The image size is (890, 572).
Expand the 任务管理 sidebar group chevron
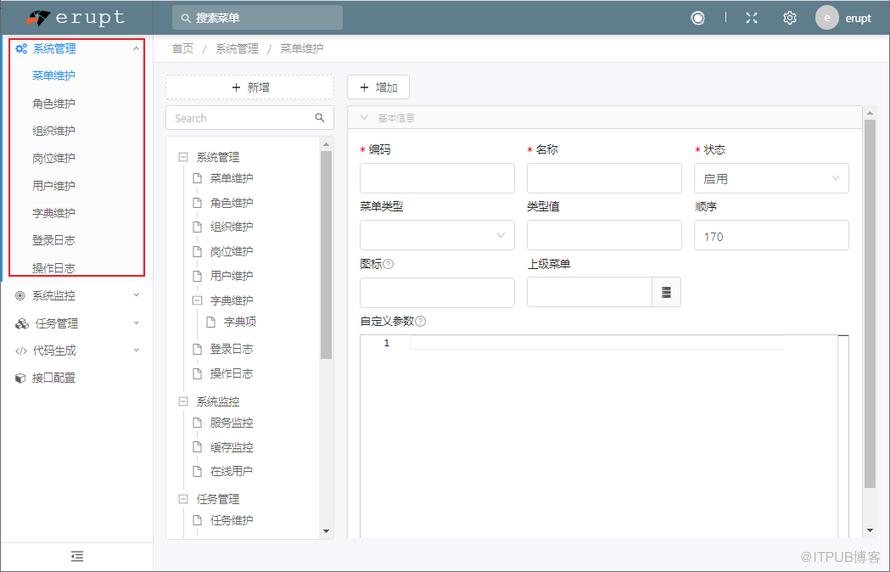(136, 323)
